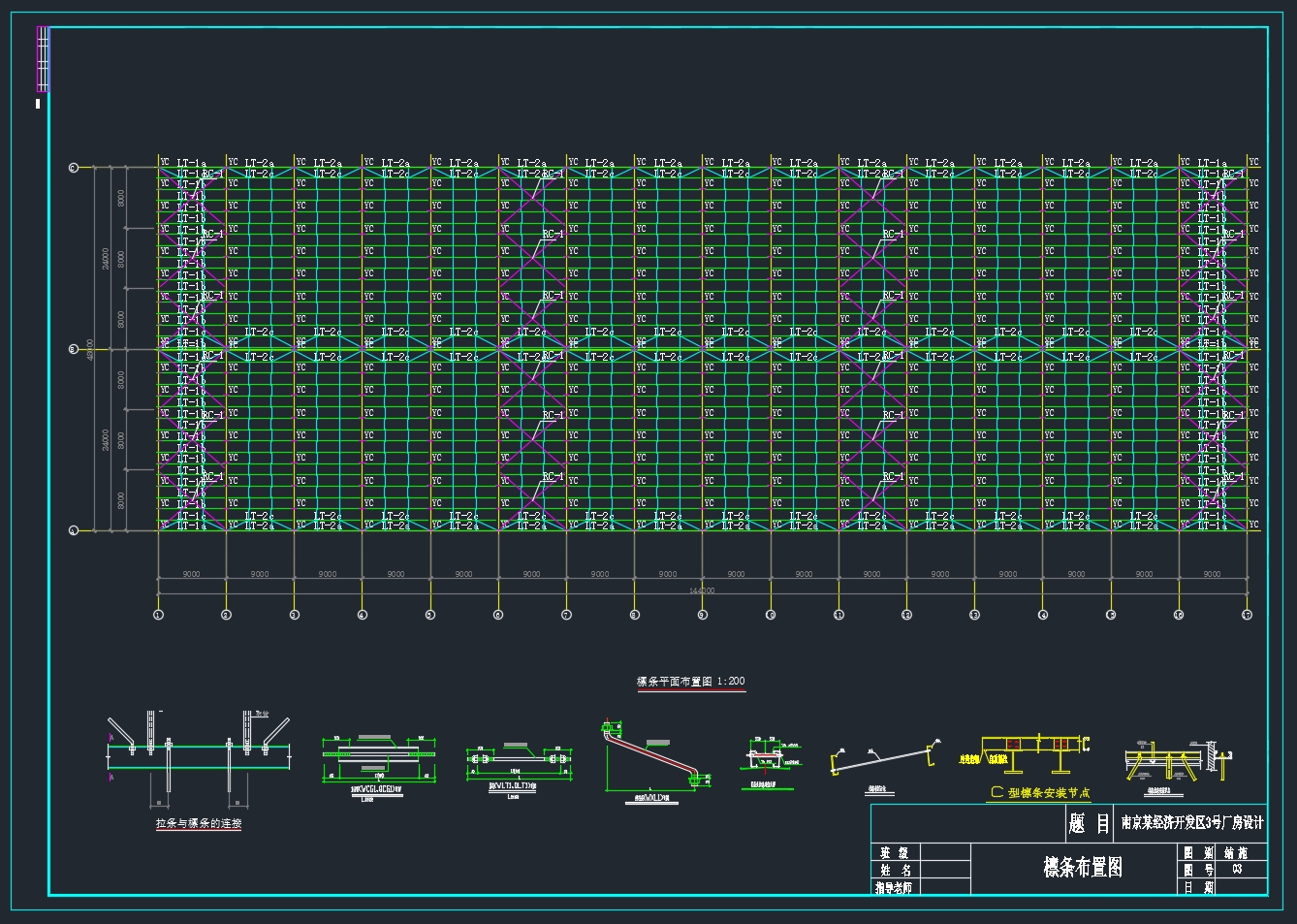Select the small magenta block in top-left corner
Screen dimensions: 1297x924
42,58
